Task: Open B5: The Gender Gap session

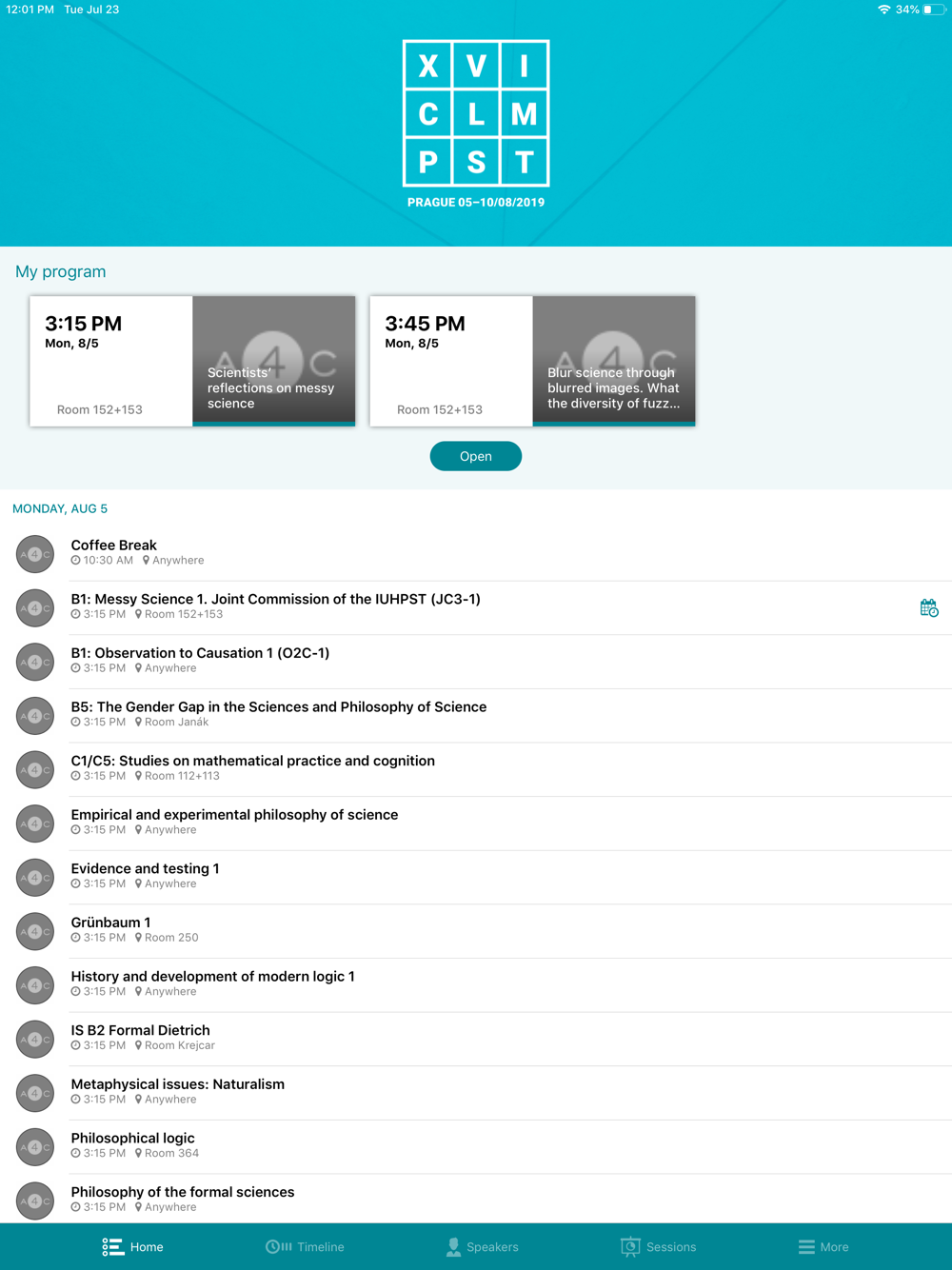Action: [x=476, y=715]
